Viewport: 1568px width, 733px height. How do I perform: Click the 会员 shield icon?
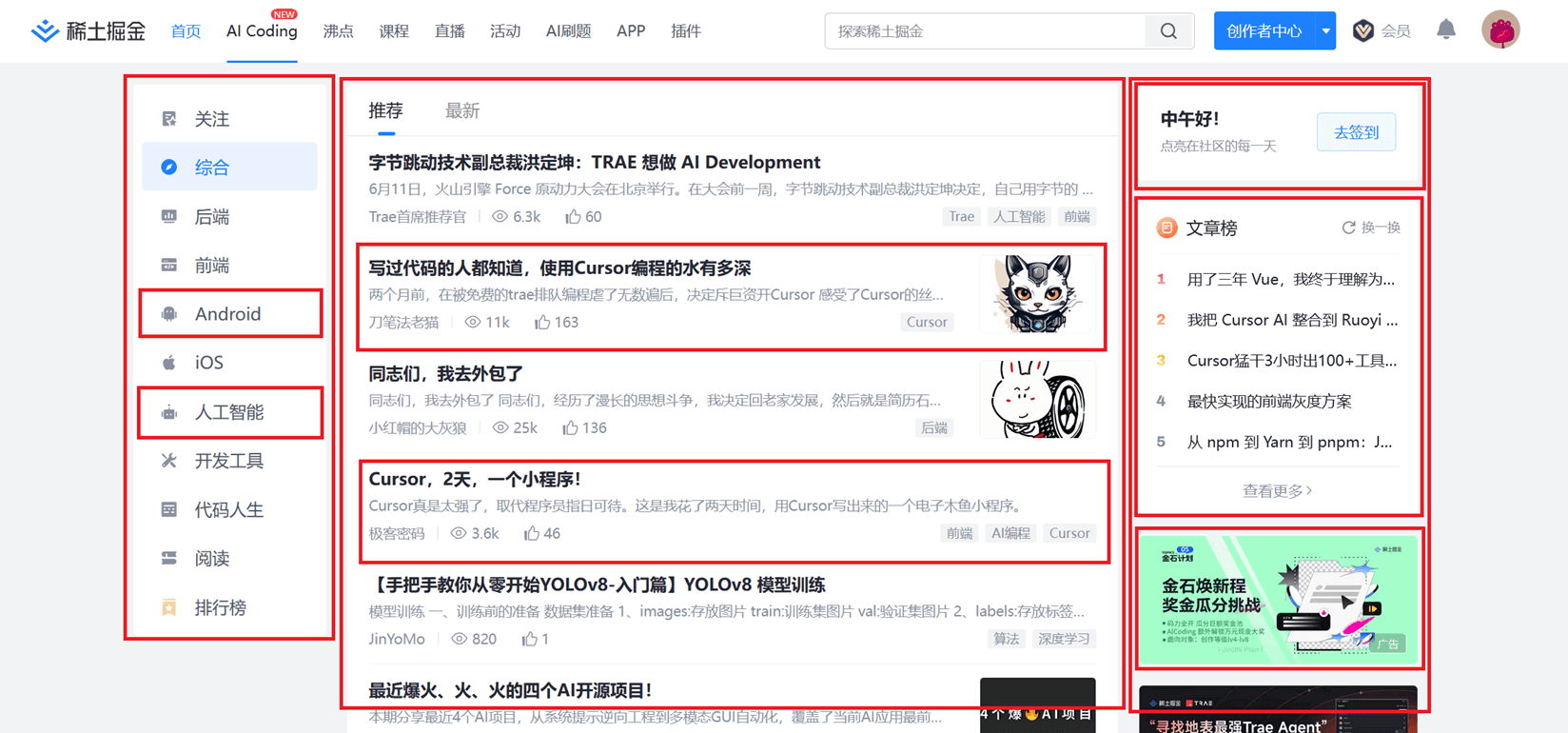(x=1363, y=31)
